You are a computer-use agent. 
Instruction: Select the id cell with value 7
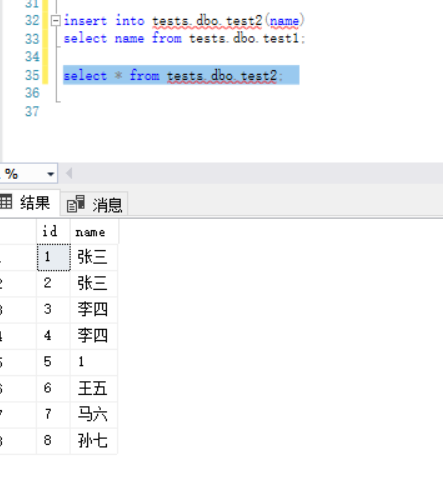(x=53, y=414)
